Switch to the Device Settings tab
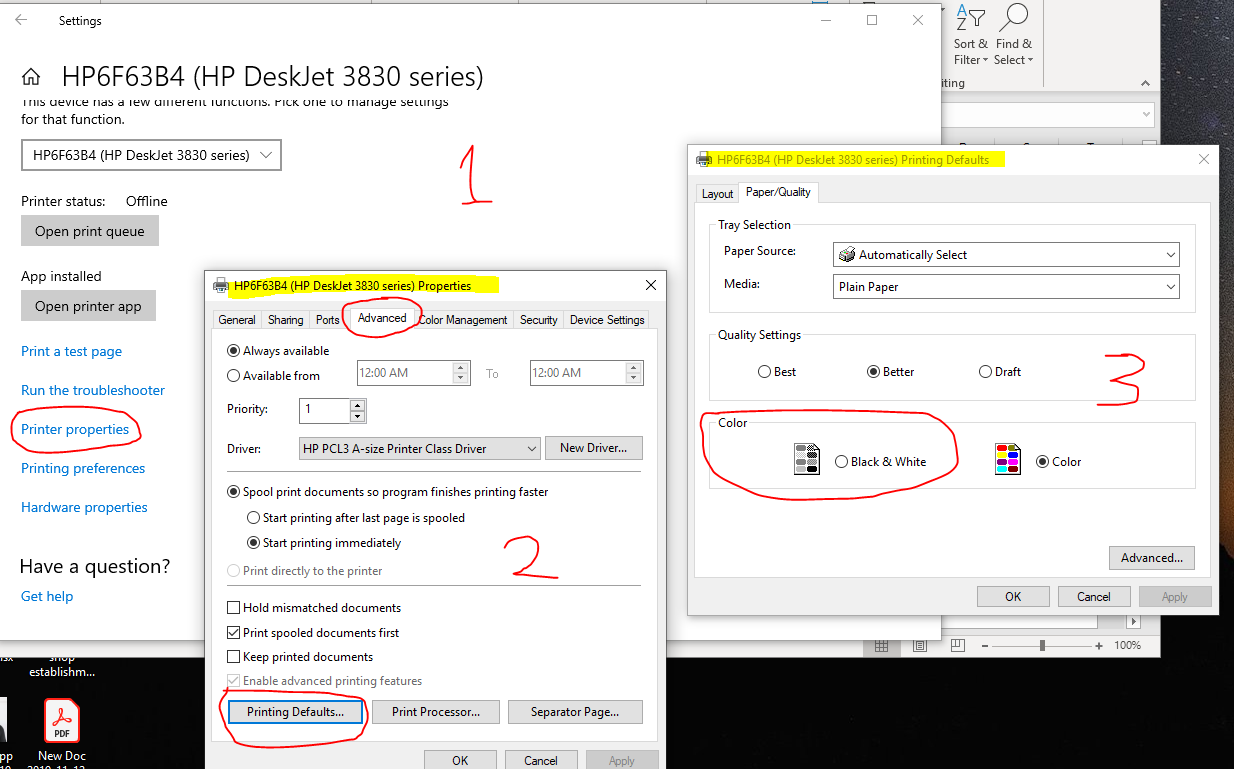 click(607, 320)
